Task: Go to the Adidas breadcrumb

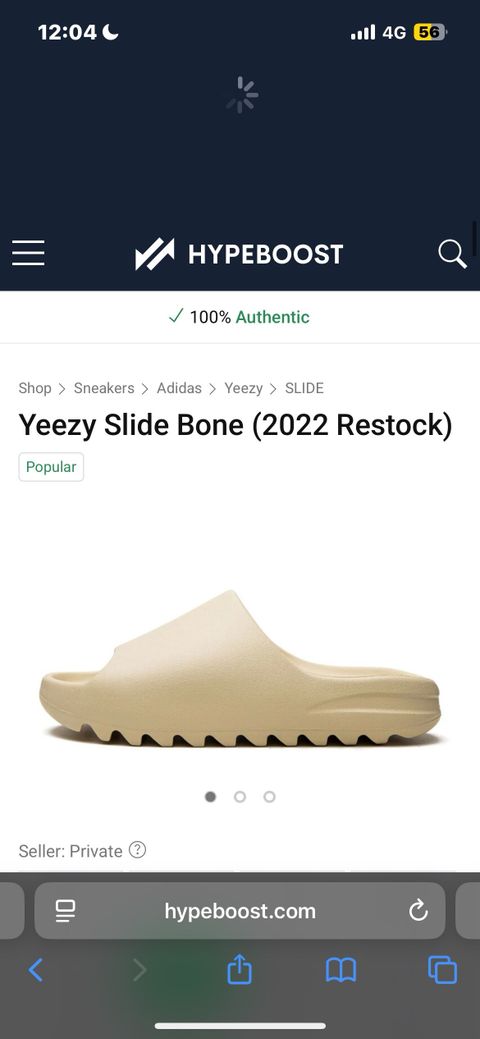Action: click(179, 388)
